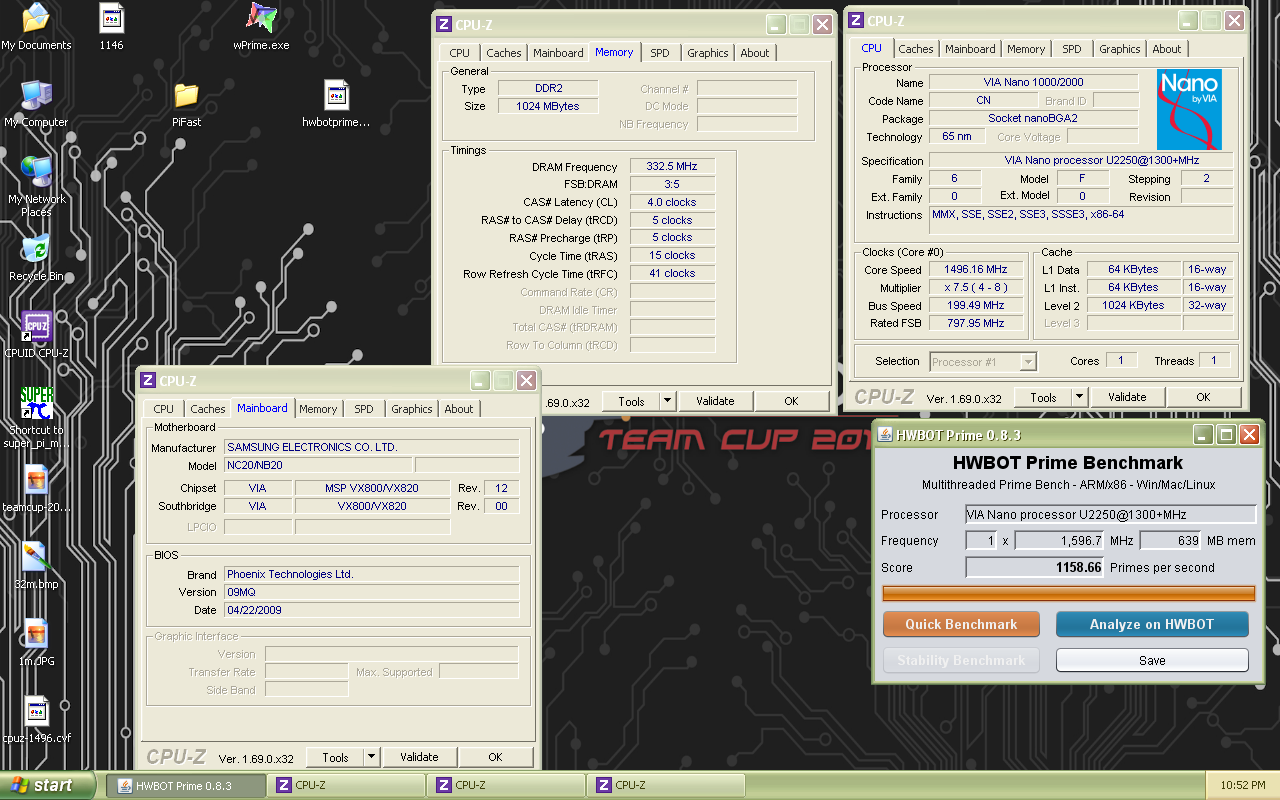
Task: Click the CPU tab window's title icon
Action: pos(856,21)
